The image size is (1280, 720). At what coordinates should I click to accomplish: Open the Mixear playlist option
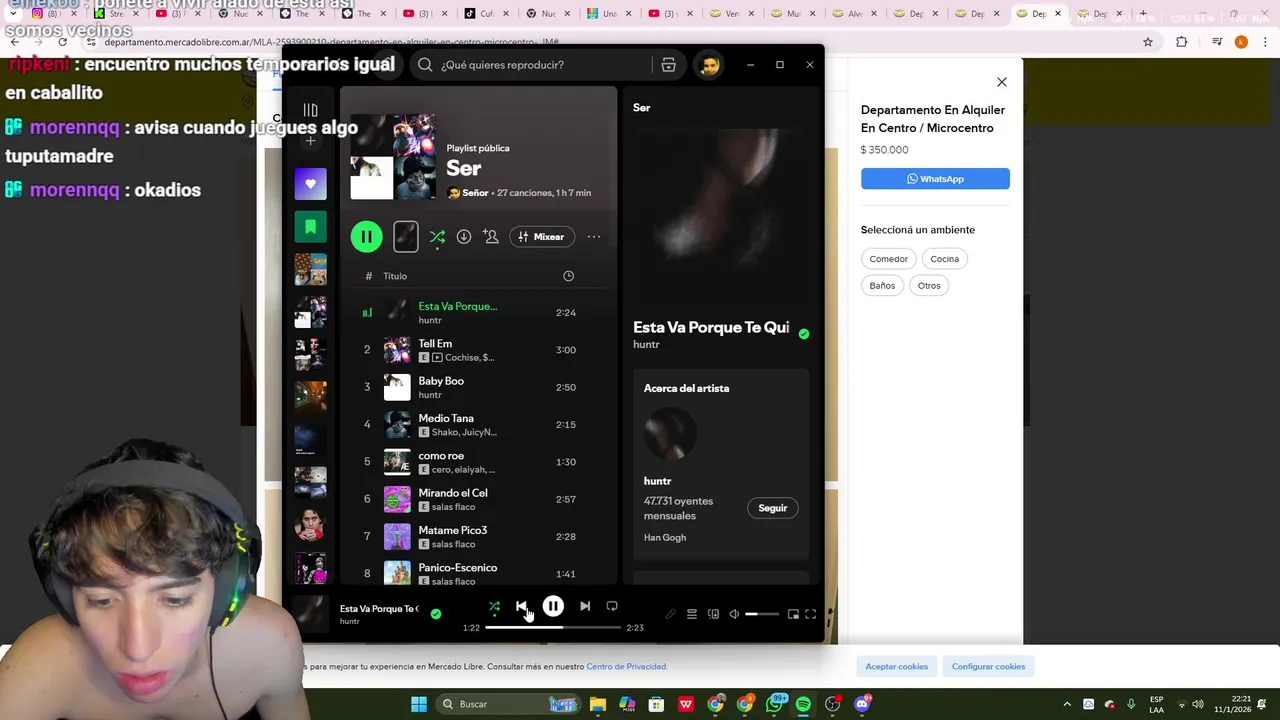[x=541, y=237]
